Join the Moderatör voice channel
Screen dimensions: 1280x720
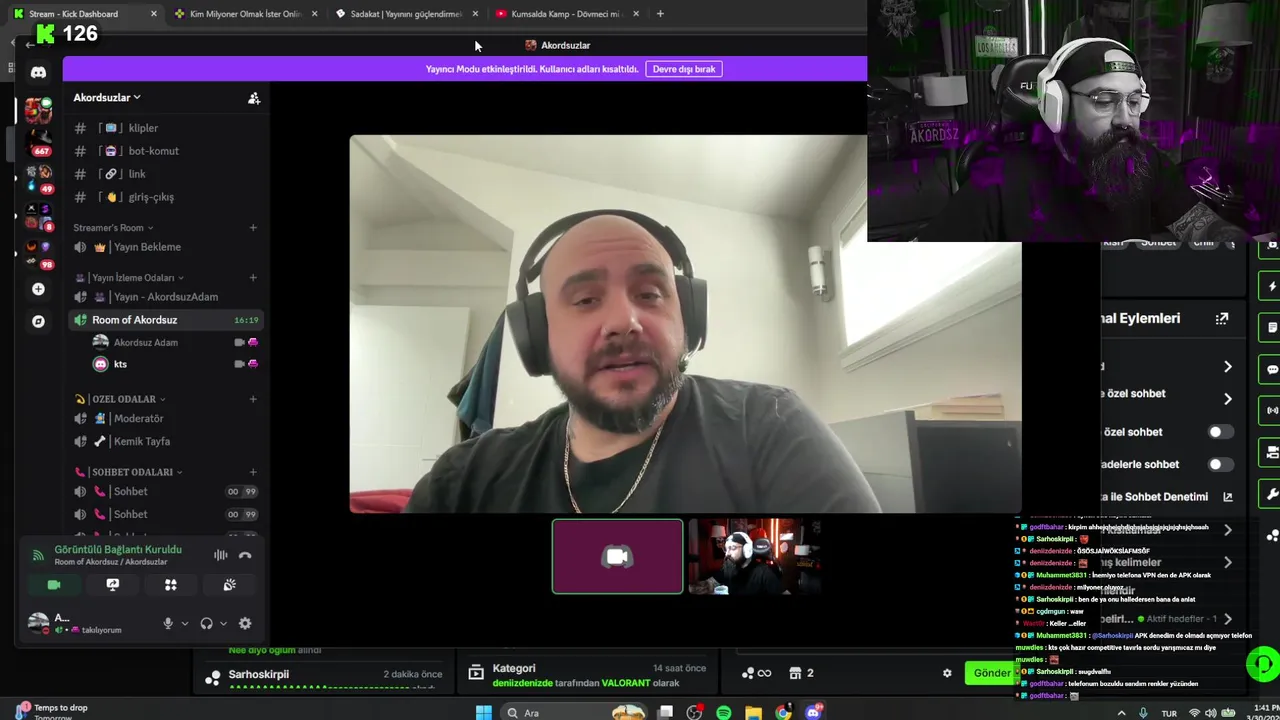click(166, 418)
